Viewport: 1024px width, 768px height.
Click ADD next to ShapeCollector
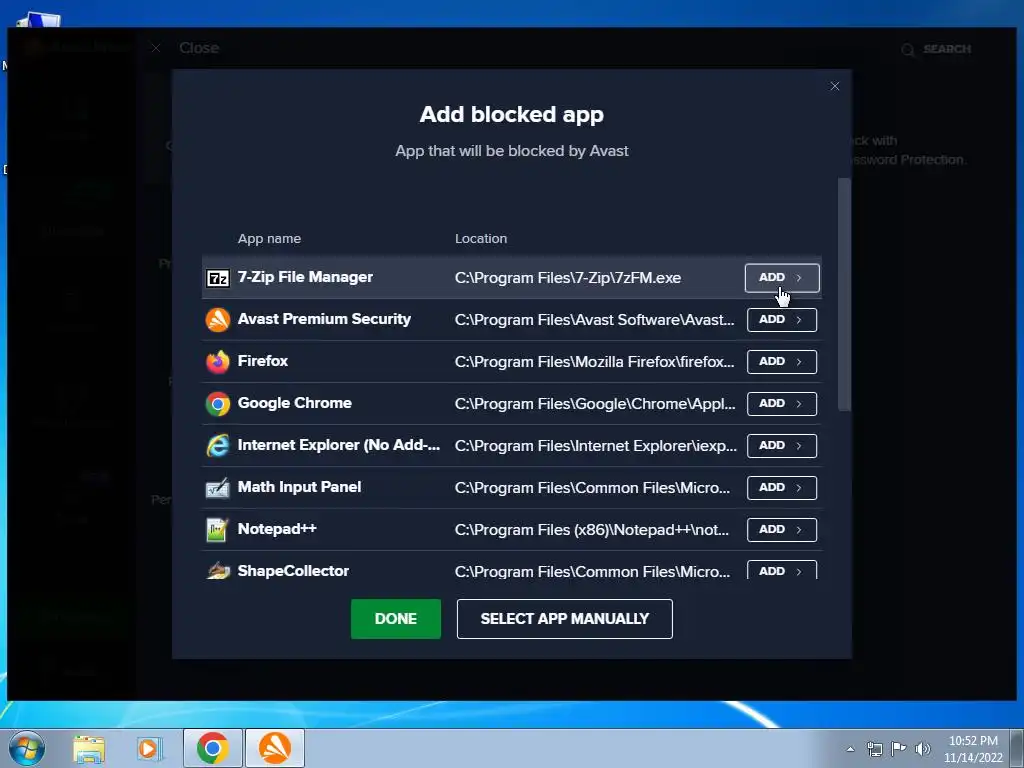point(782,570)
